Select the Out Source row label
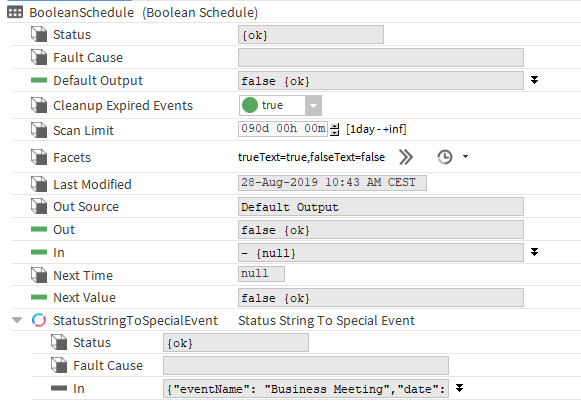This screenshot has width=581, height=416. point(86,207)
